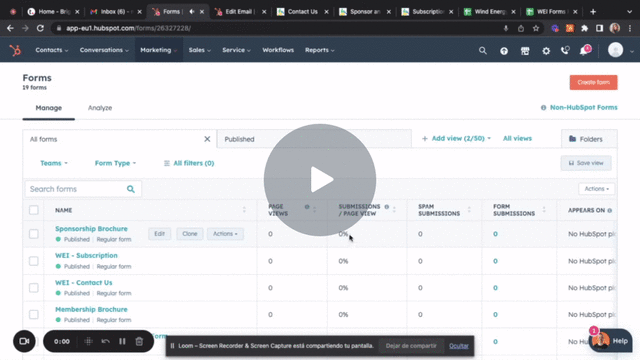Screen dimensions: 640x360
Task: Click the search forms magnifier icon
Action: (x=131, y=189)
